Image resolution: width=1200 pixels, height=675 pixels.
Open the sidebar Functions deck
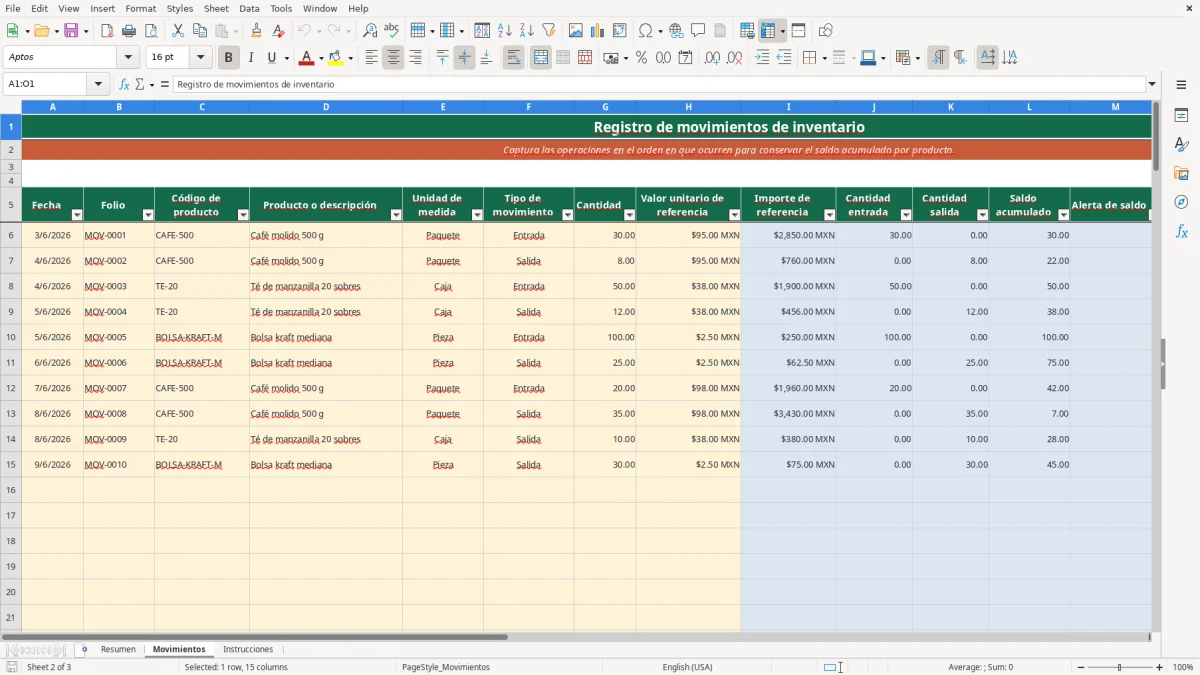tap(1181, 231)
